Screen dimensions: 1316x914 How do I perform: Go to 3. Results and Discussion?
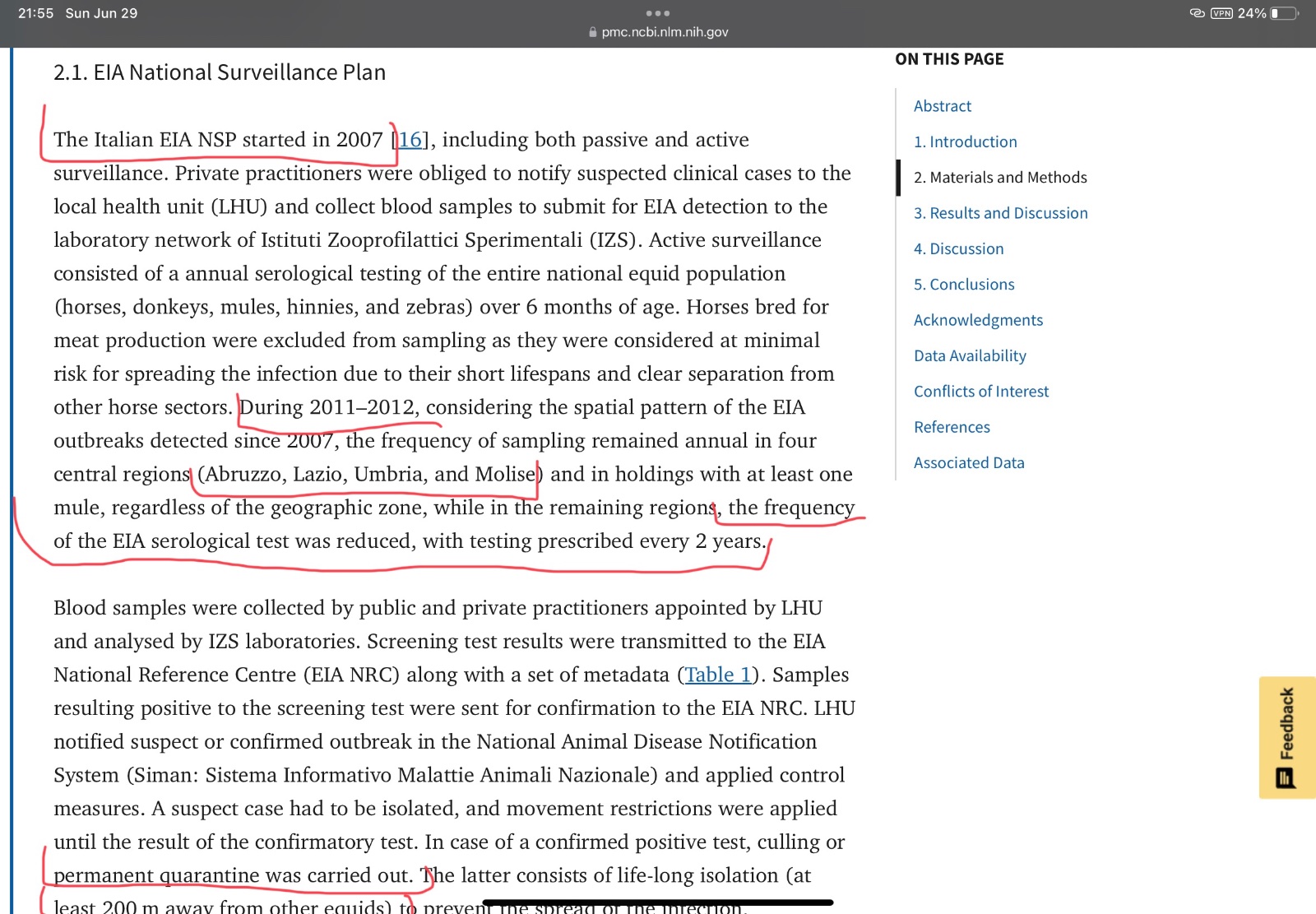pos(1000,213)
